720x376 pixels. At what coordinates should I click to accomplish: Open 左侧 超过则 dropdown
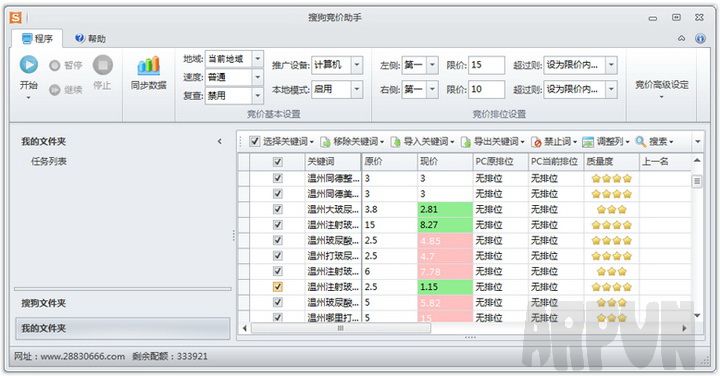[x=611, y=65]
